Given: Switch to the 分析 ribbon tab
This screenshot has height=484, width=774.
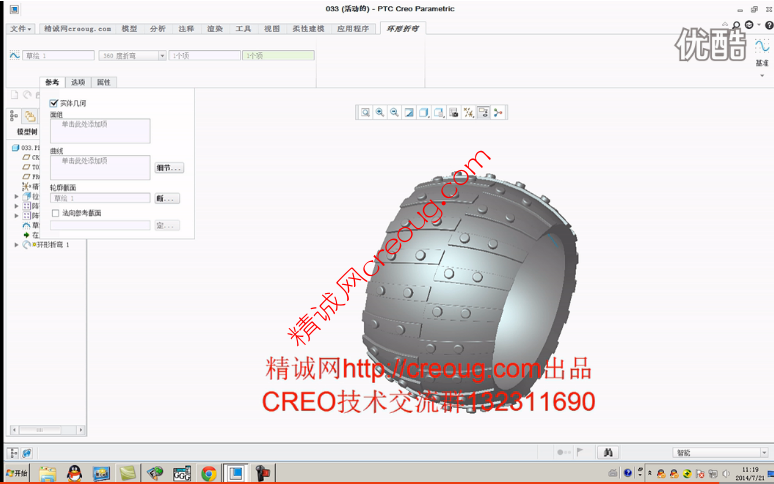Looking at the screenshot, I should (158, 29).
